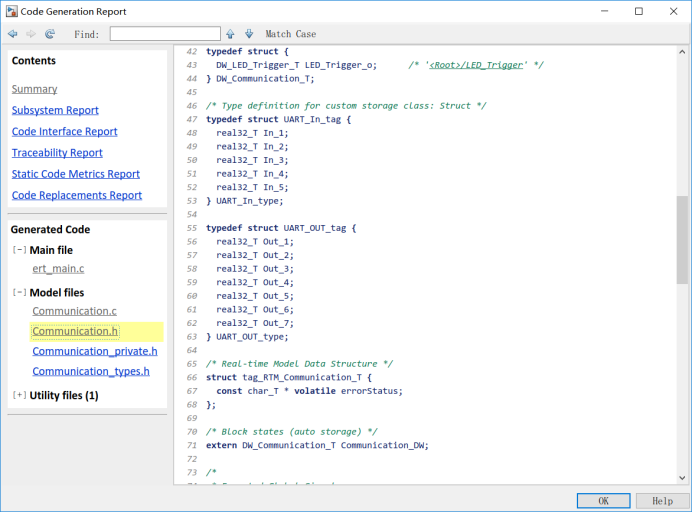Open Communication_types.h header file

point(91,372)
